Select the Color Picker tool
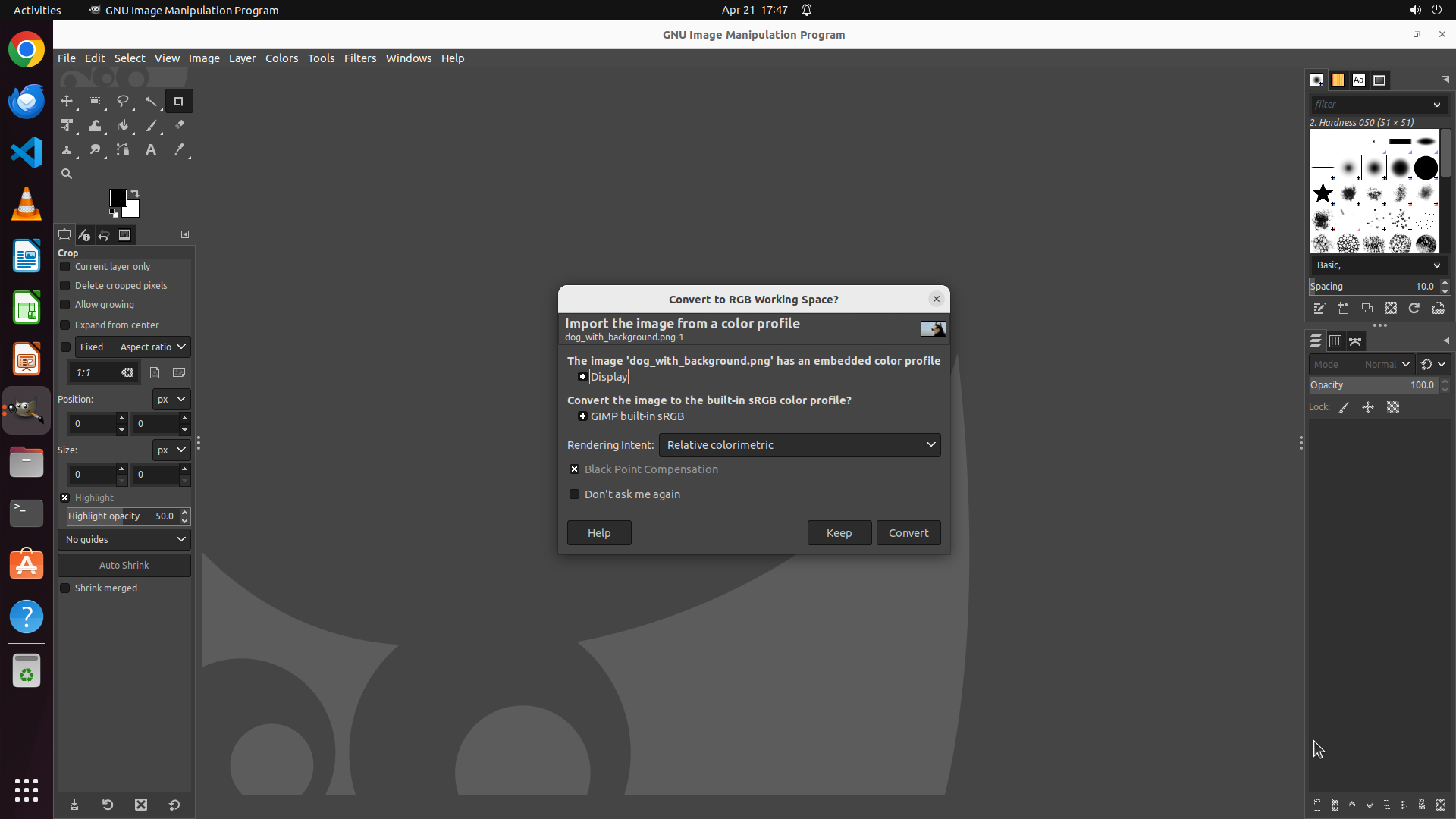Image resolution: width=1456 pixels, height=819 pixels. point(179,149)
